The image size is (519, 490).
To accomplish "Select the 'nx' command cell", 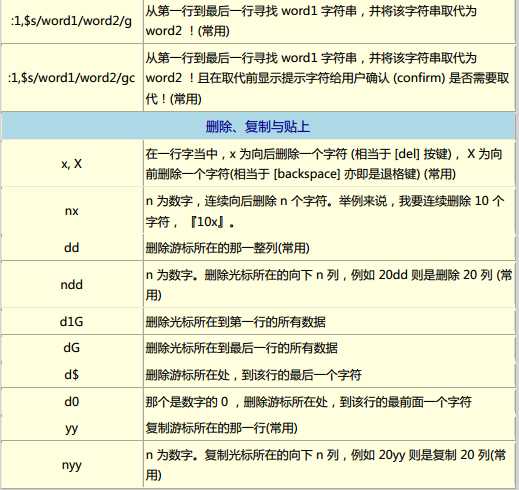I will 71,211.
